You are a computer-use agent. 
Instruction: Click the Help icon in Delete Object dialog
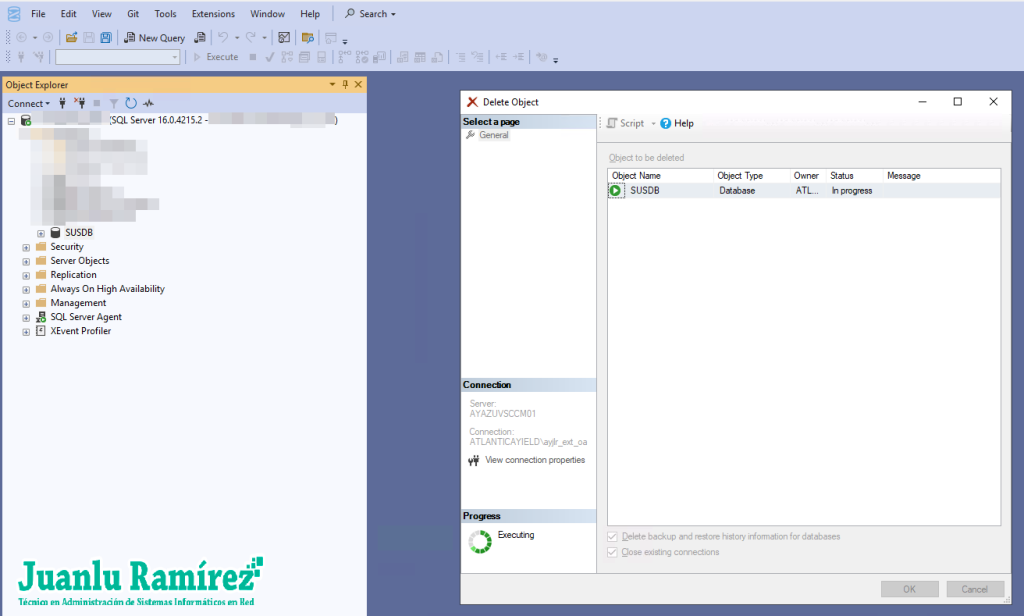point(677,123)
